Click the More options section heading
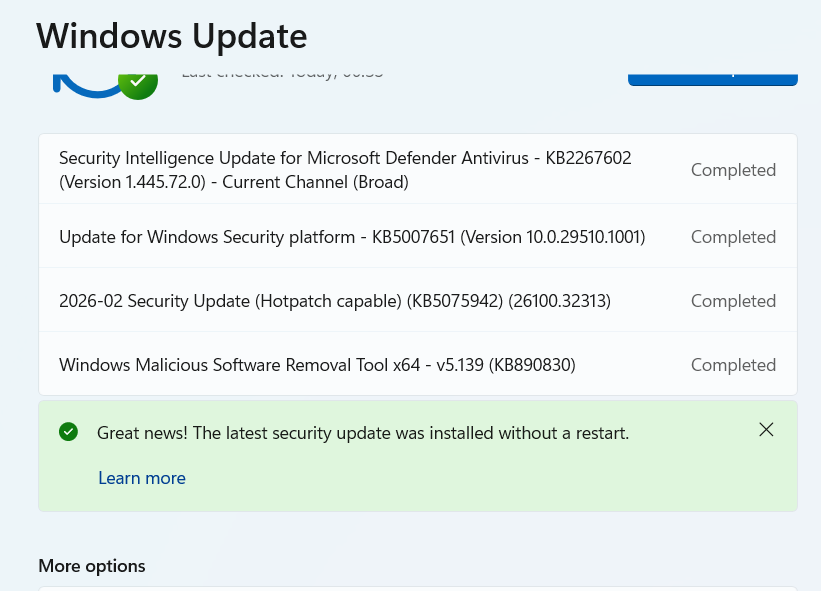Viewport: 821px width, 591px height. tap(92, 566)
